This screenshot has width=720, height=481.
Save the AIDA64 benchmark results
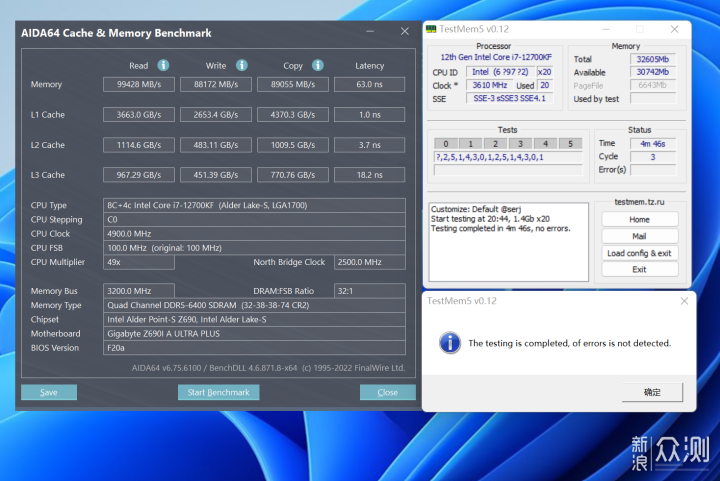click(x=49, y=392)
